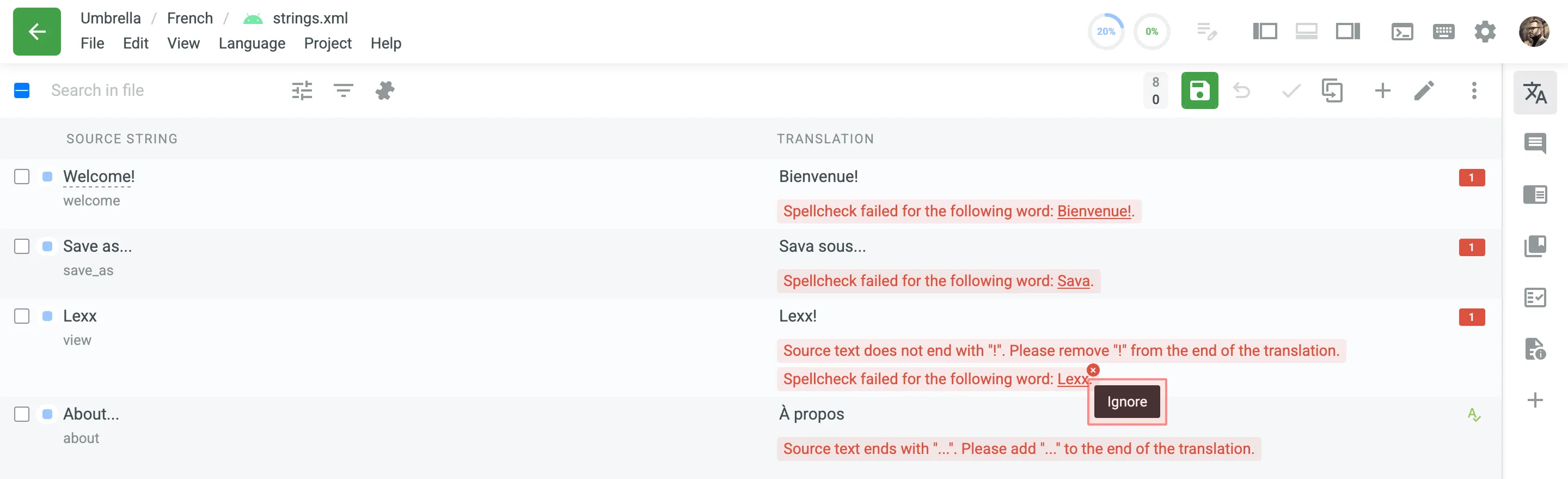Viewport: 1568px width, 479px height.
Task: Click the Copy Source toolbar icon
Action: coord(1333,90)
